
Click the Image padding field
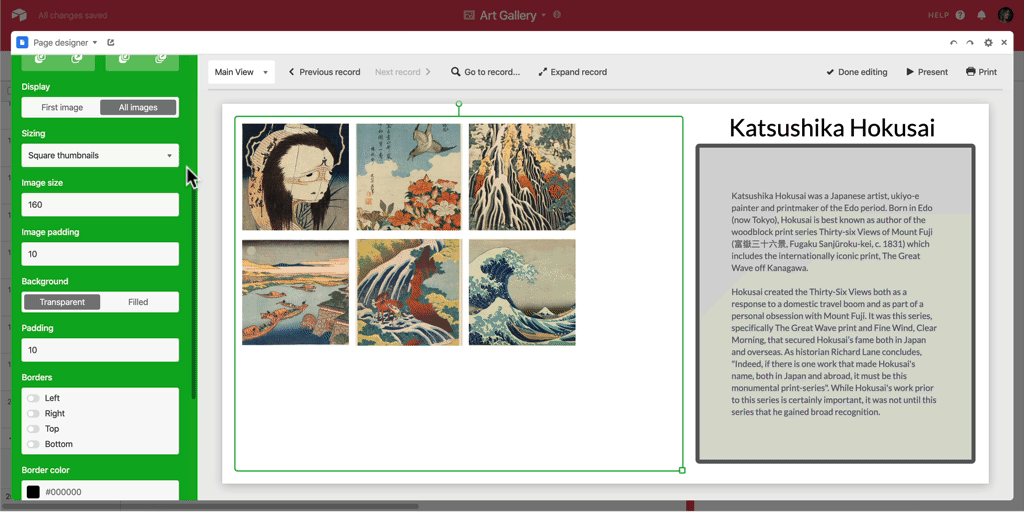tap(100, 254)
